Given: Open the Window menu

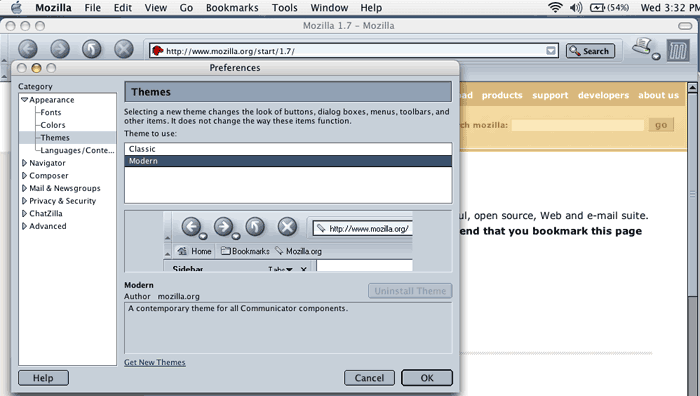Looking at the screenshot, I should pos(329,8).
